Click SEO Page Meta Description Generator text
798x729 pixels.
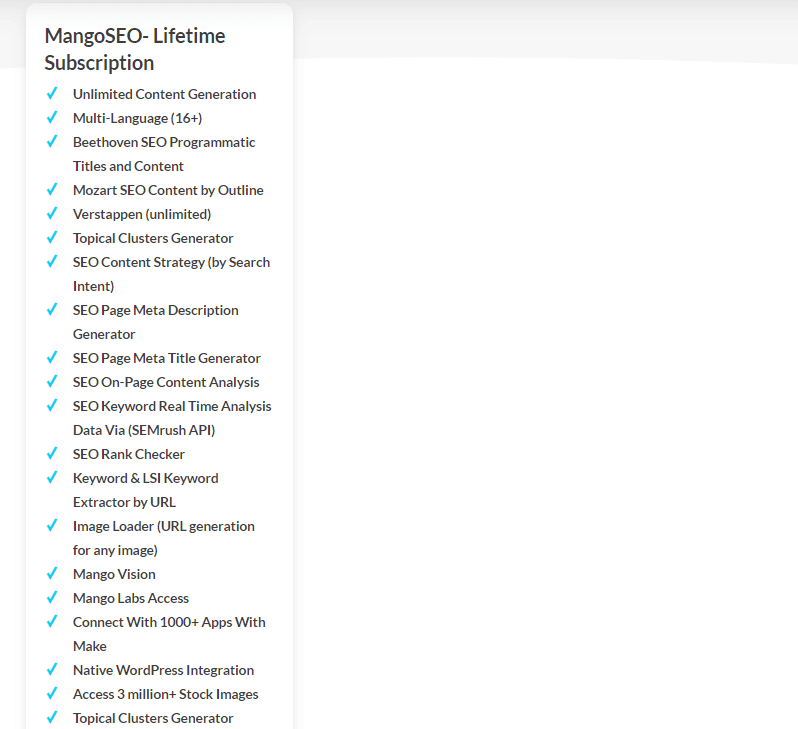pyautogui.click(x=156, y=322)
